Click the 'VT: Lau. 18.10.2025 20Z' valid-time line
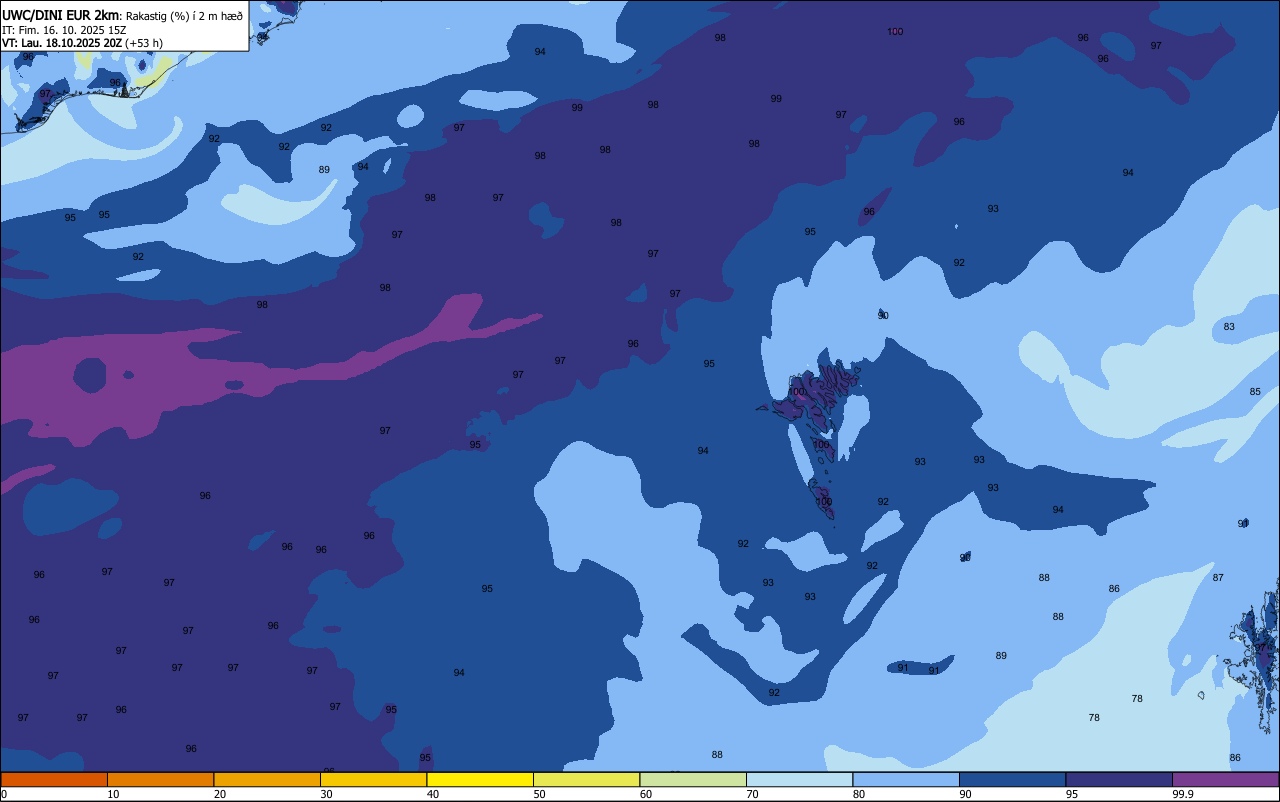1280x802 pixels. pyautogui.click(x=62, y=43)
